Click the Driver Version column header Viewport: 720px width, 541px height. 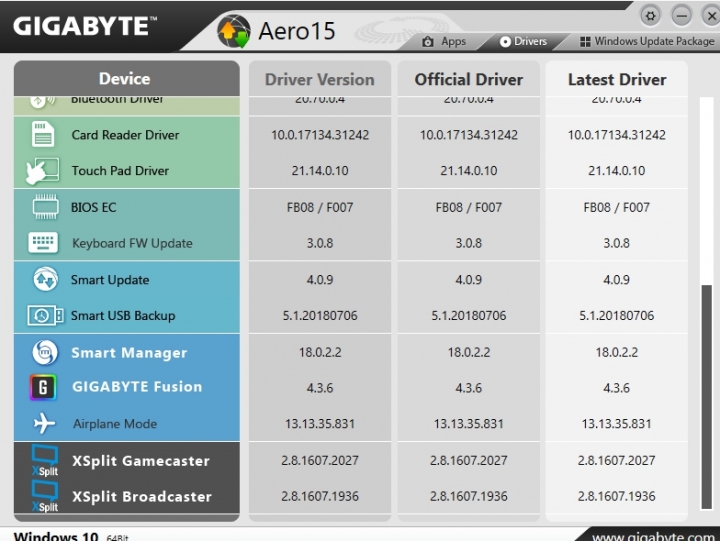320,79
